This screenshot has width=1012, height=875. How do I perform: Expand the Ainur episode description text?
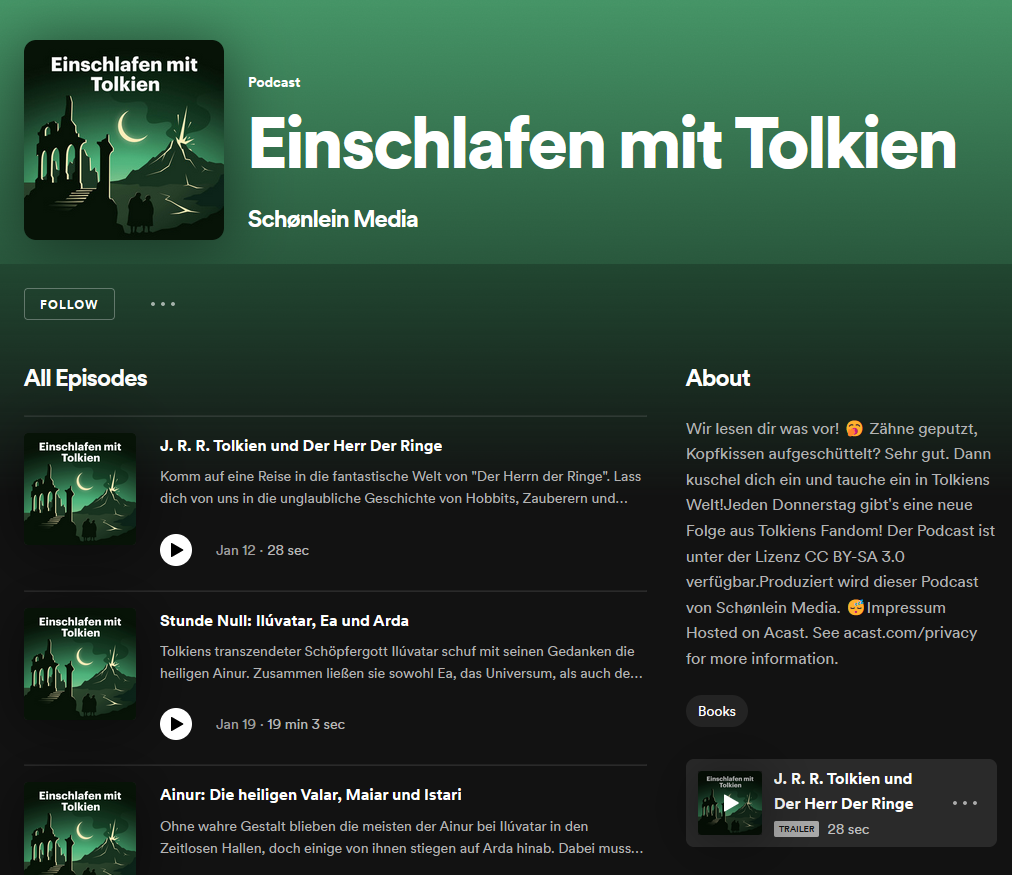400,837
